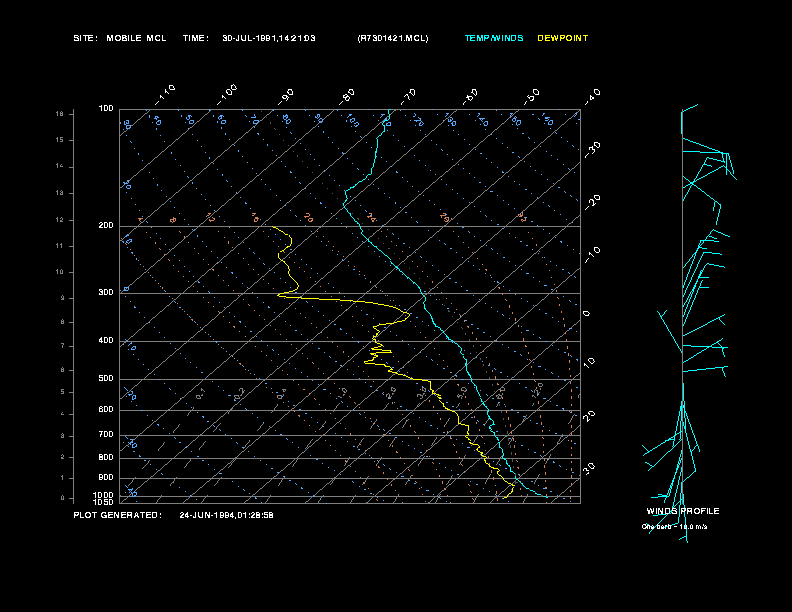Click the 100 pressure label at top
The image size is (792, 612).
coord(106,109)
